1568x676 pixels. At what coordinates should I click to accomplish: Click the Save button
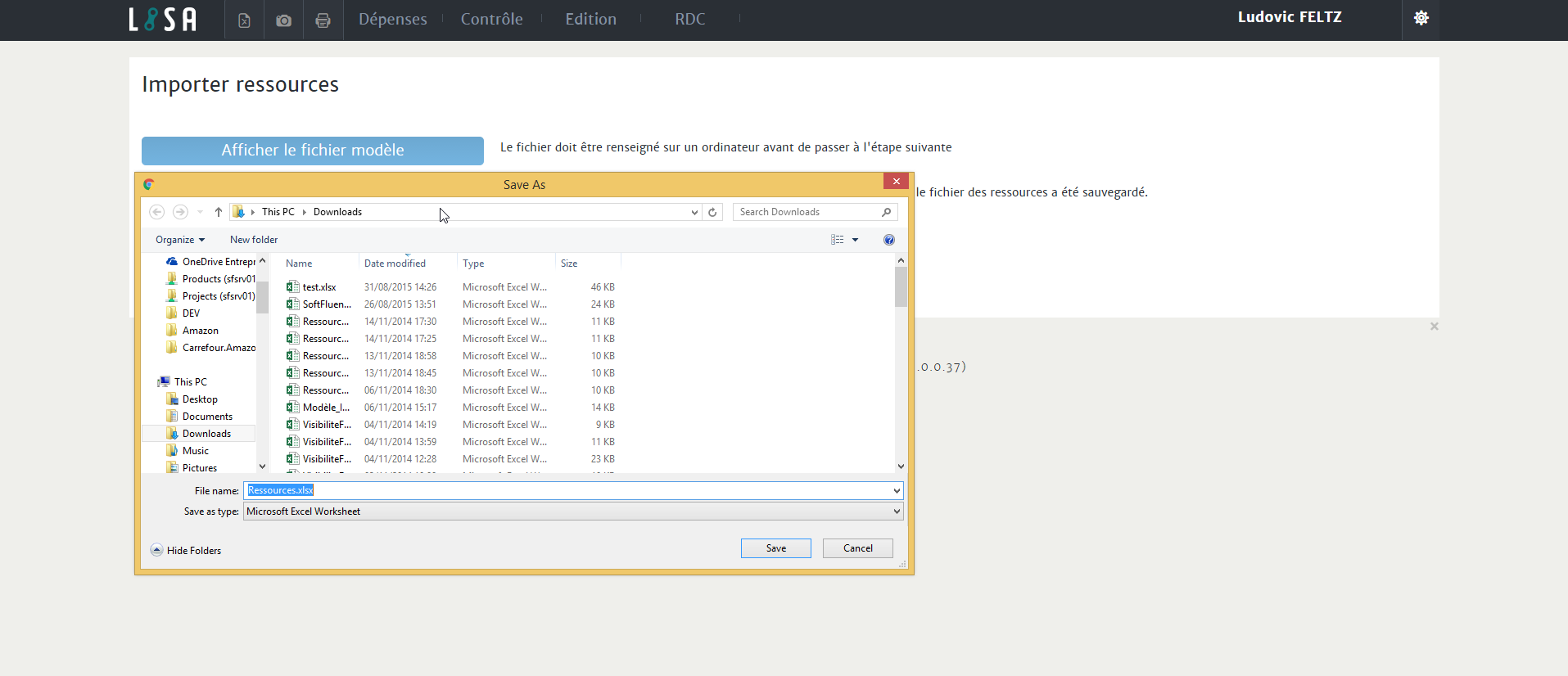(776, 548)
